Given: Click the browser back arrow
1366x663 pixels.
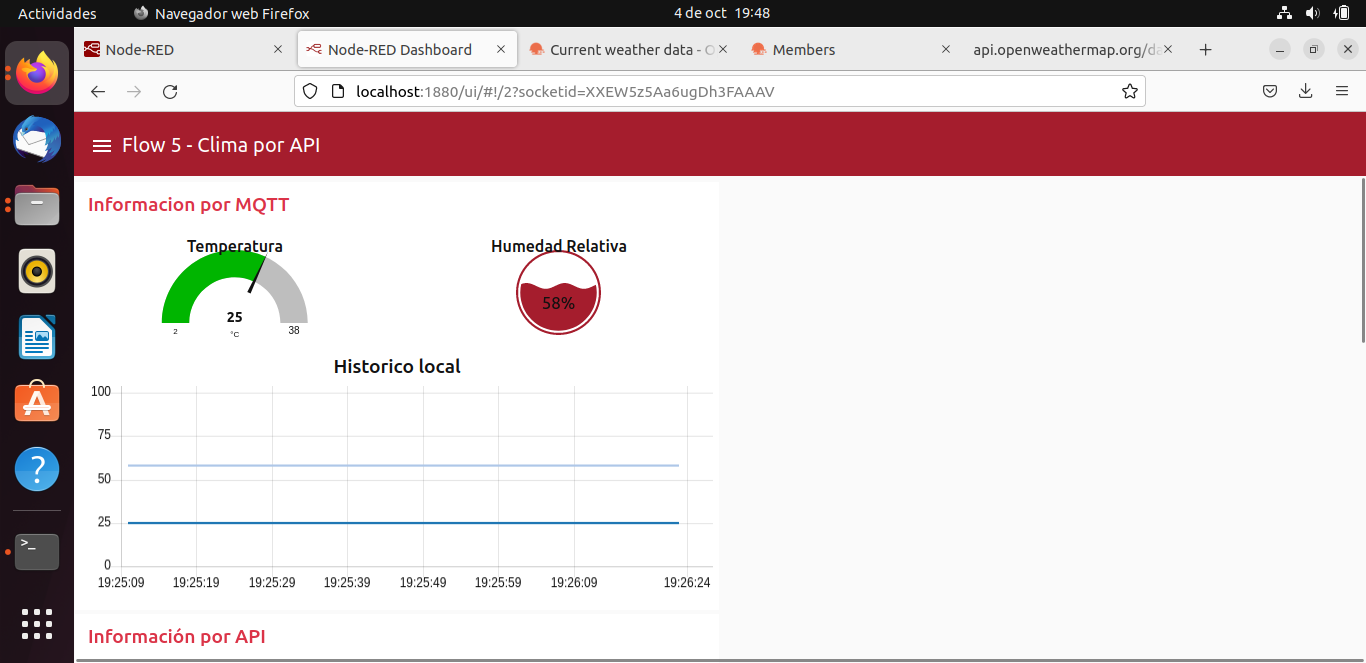Looking at the screenshot, I should point(97,91).
